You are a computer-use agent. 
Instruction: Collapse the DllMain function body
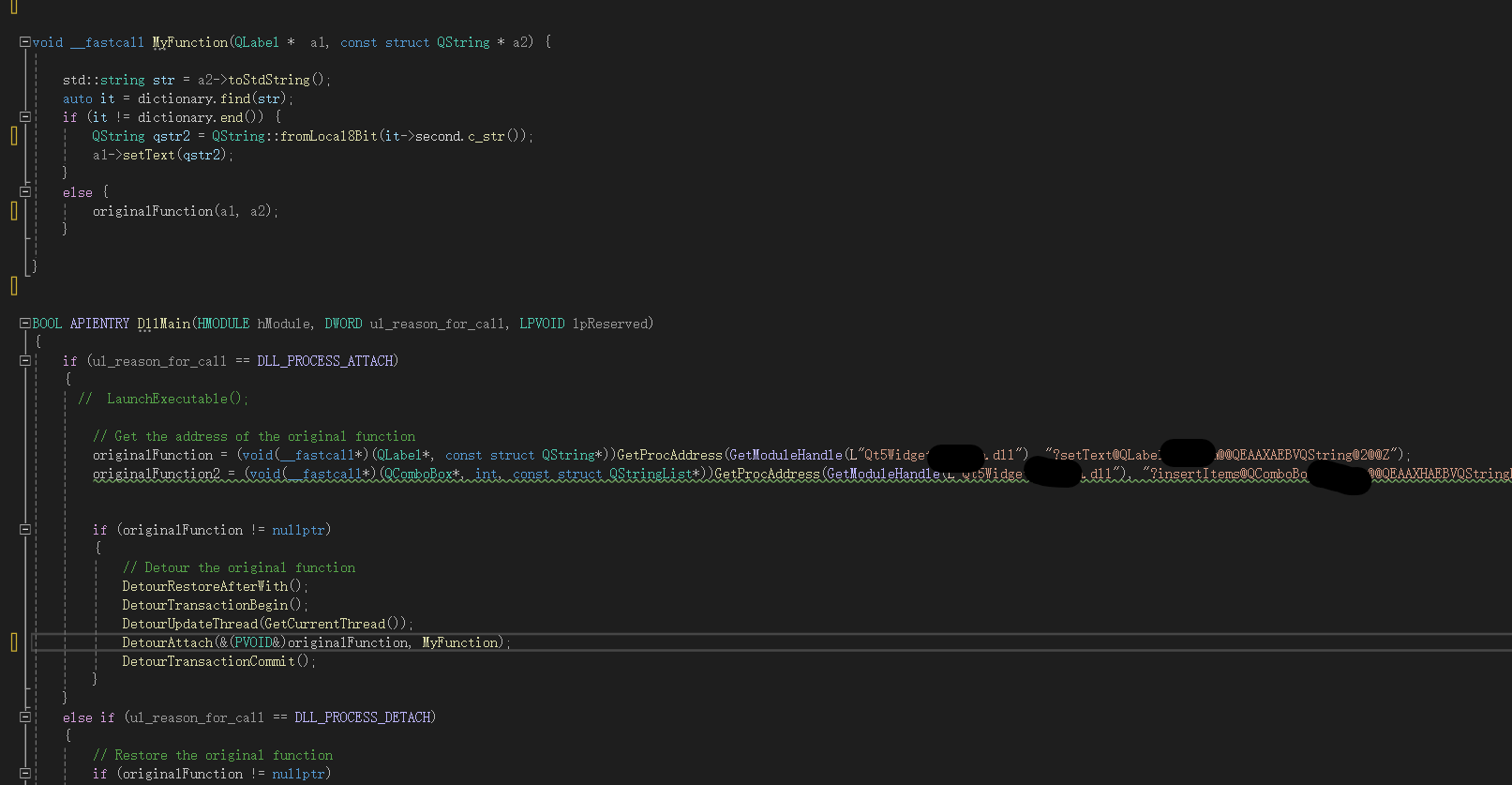pyautogui.click(x=25, y=324)
